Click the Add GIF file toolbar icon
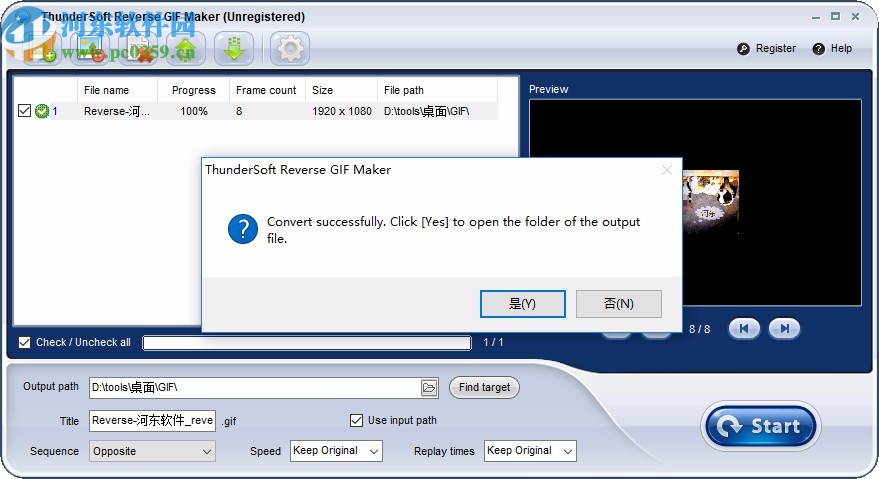 (x=40, y=48)
